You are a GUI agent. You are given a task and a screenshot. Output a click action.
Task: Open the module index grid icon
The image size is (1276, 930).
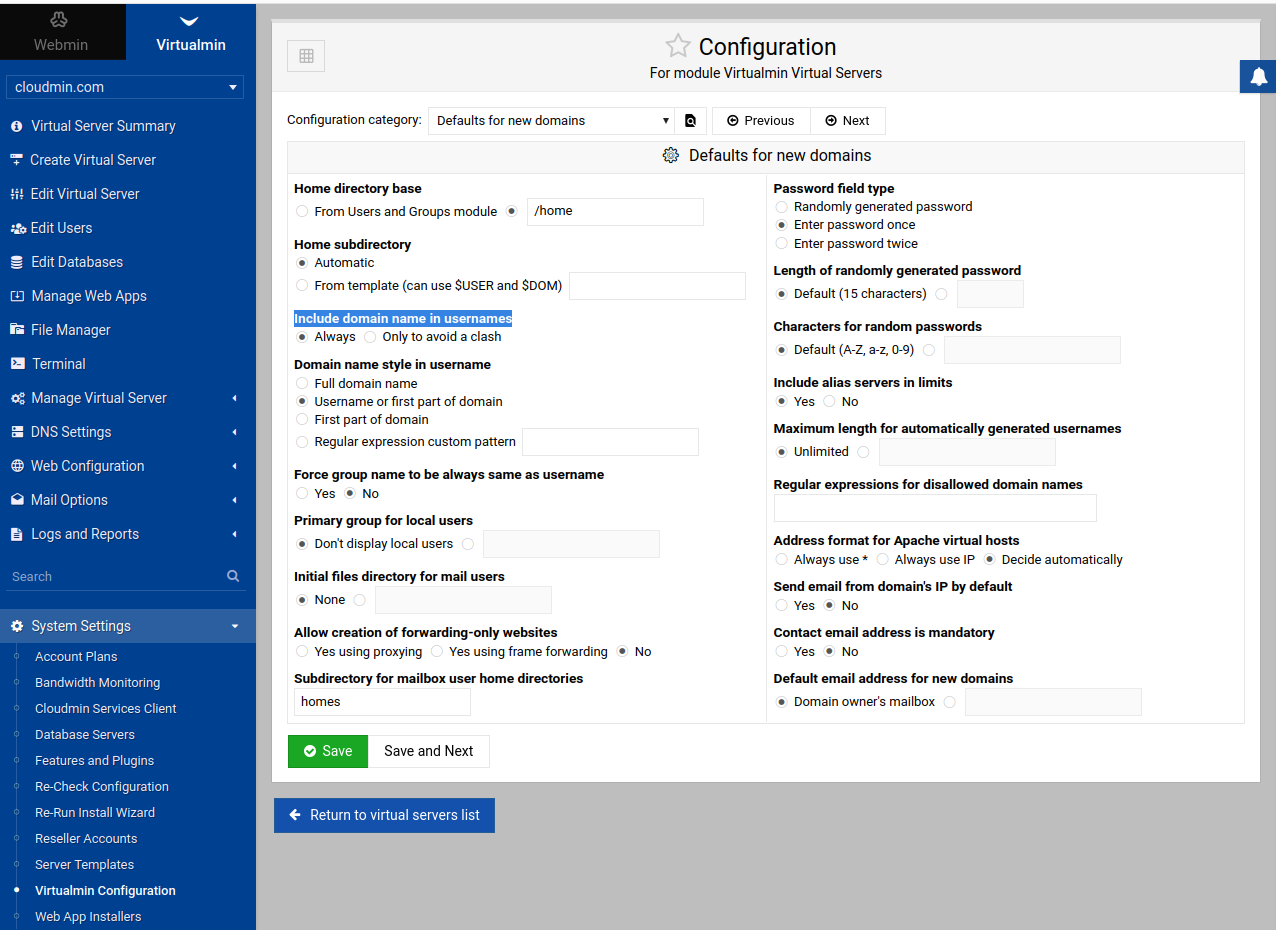click(x=306, y=56)
